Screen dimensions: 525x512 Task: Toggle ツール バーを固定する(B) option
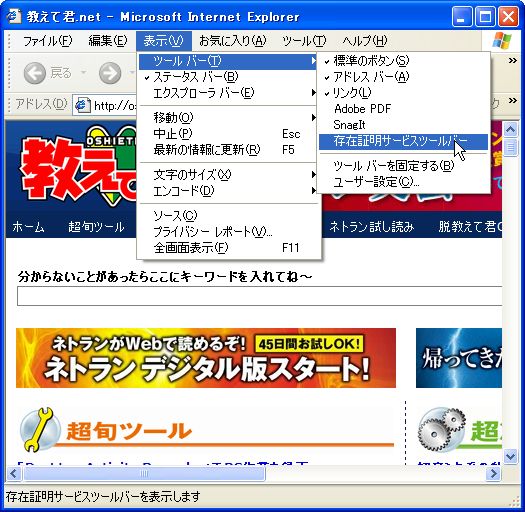point(403,166)
